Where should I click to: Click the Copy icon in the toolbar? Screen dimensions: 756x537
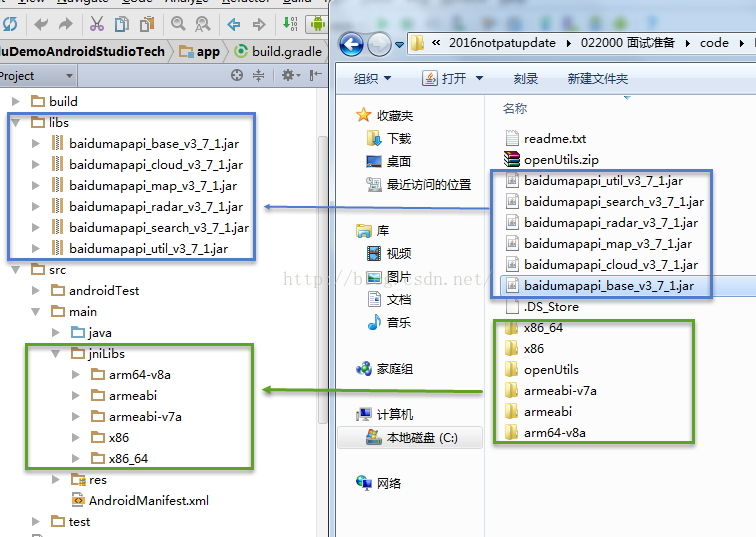click(x=122, y=24)
